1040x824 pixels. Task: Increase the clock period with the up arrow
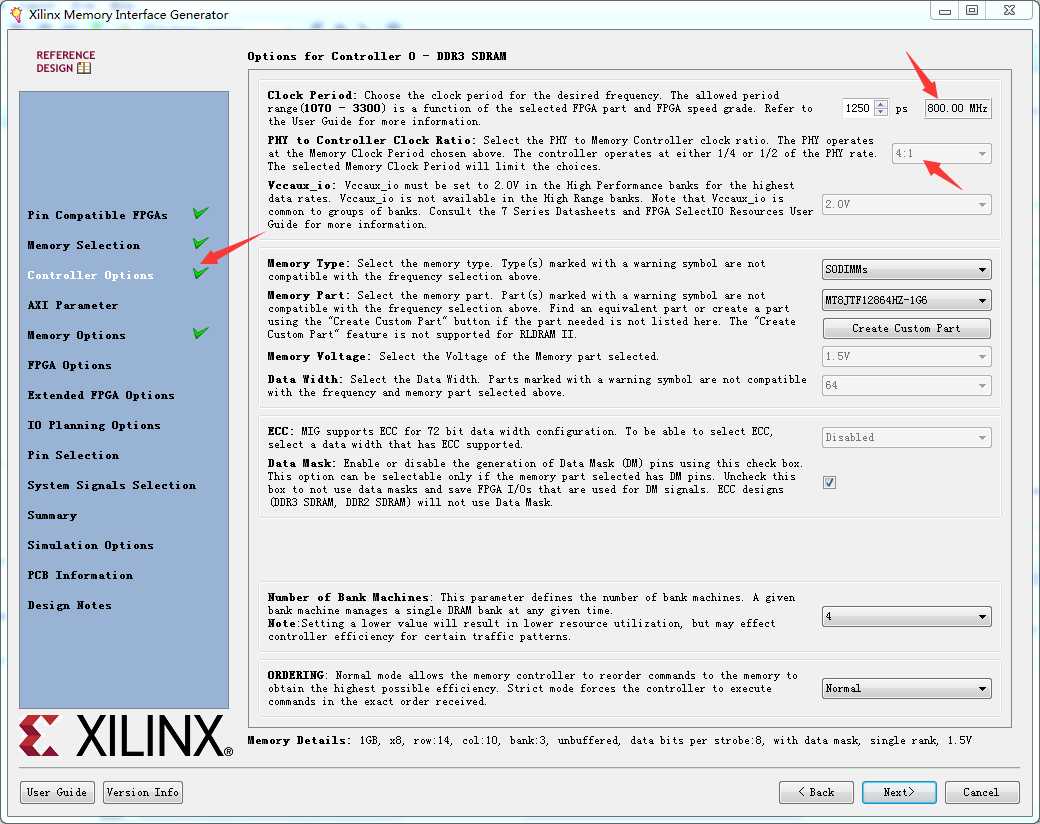tap(881, 104)
